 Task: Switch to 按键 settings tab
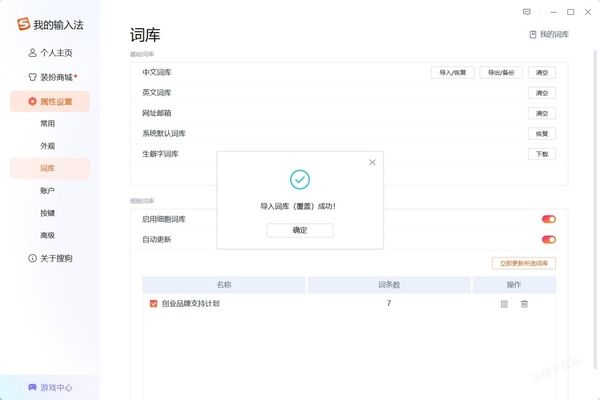tap(48, 213)
